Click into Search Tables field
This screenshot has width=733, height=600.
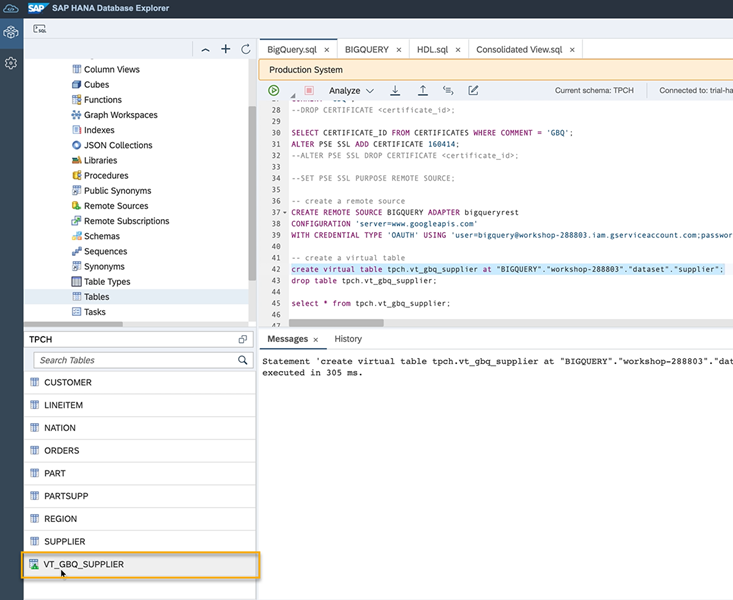143,360
